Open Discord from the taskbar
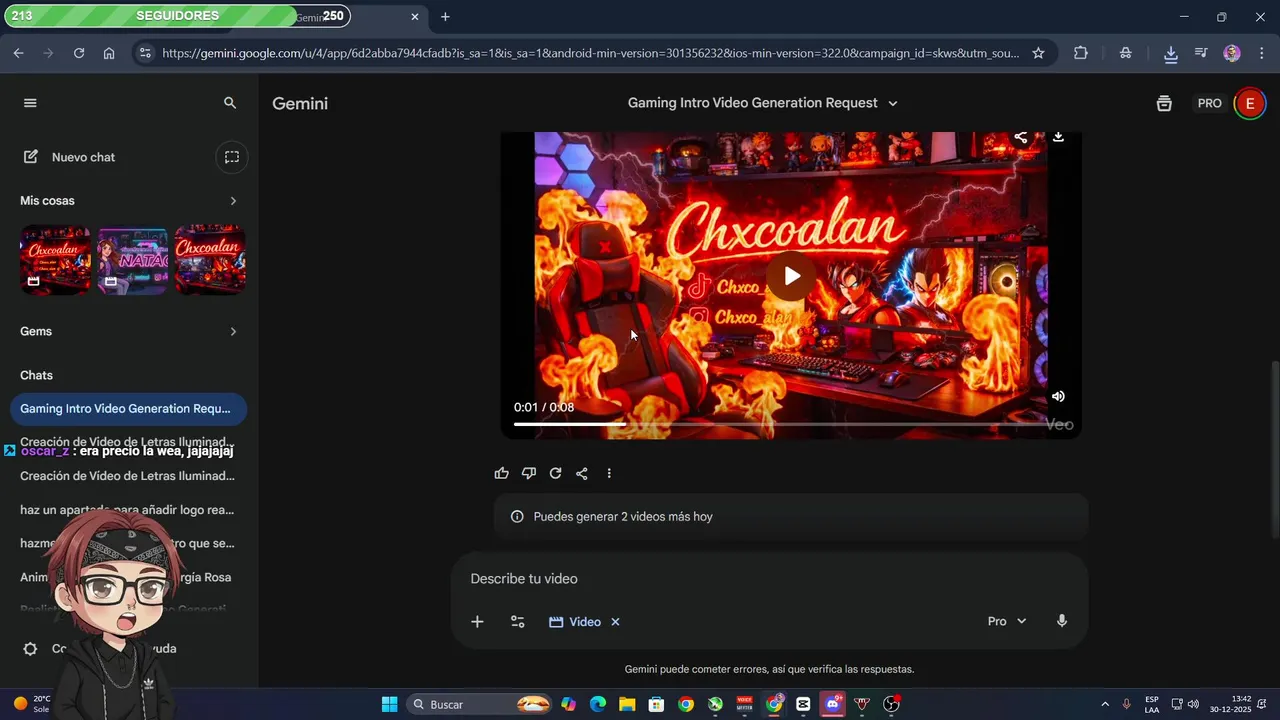 tap(833, 704)
